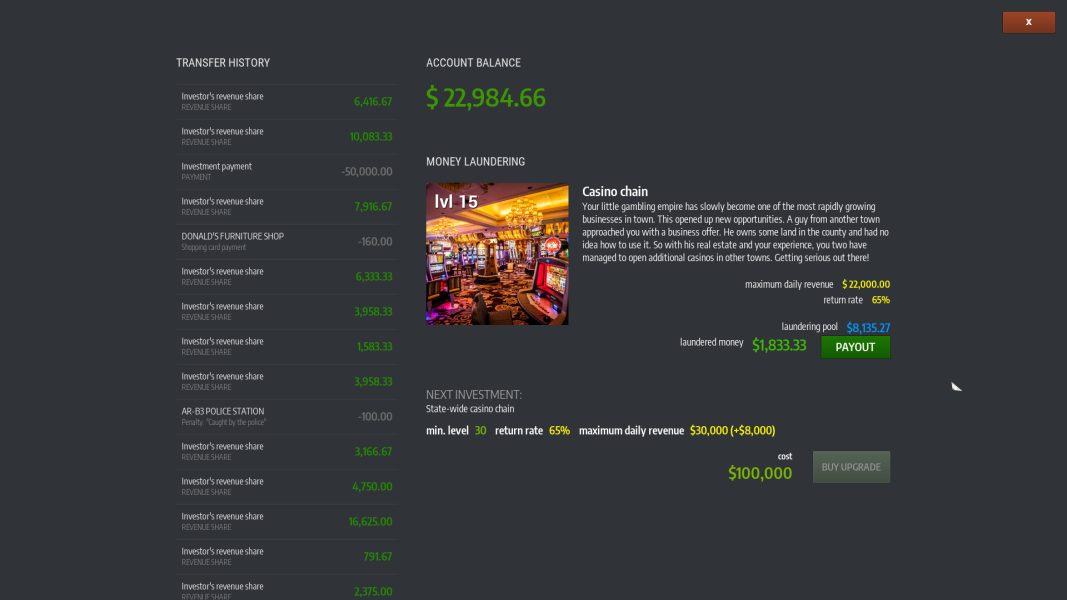The image size is (1067, 600).
Task: Select the Investment payment -50,000.00 row
Action: click(286, 171)
